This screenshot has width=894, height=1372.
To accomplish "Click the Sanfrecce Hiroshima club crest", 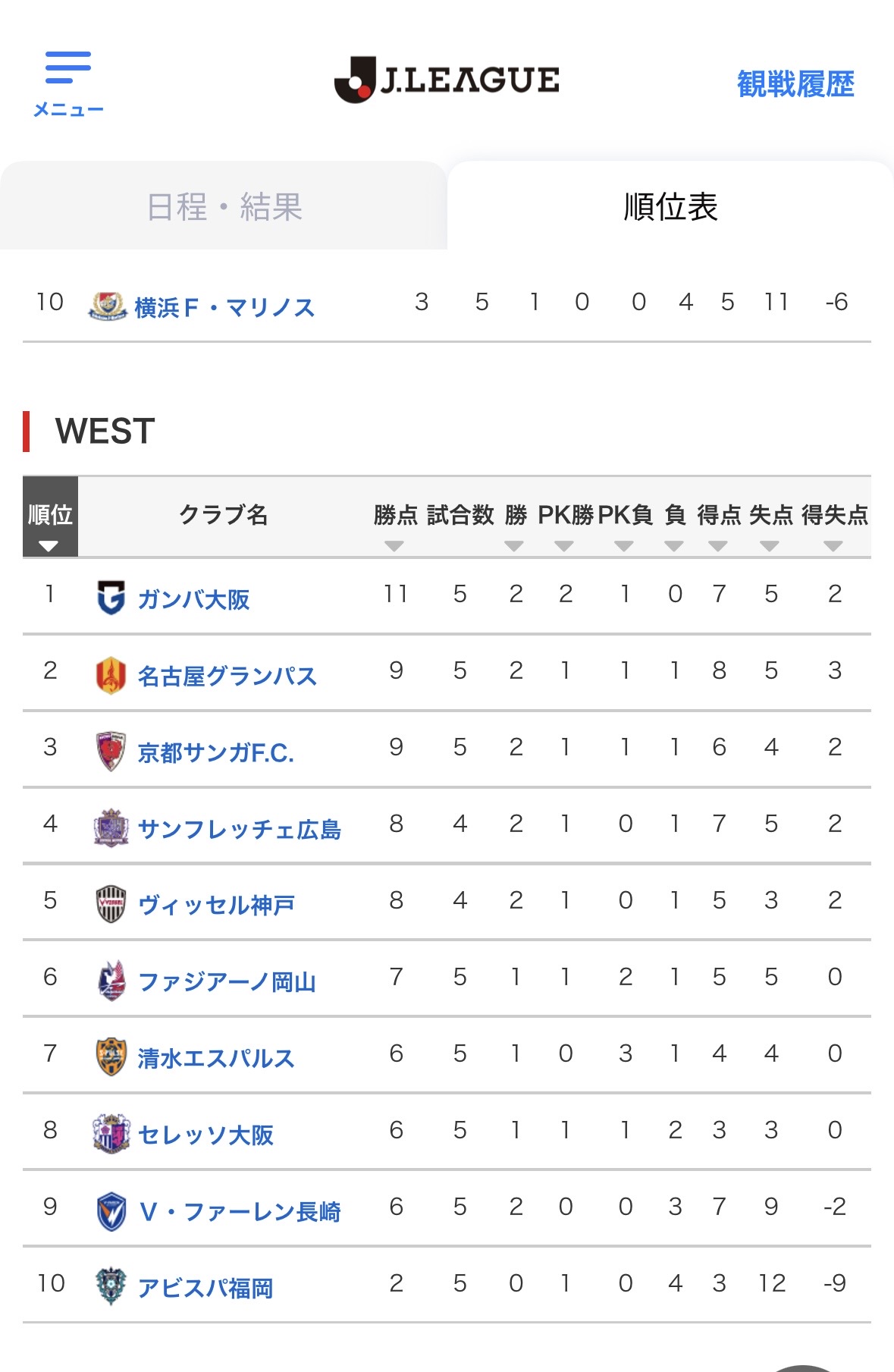I will tap(111, 827).
